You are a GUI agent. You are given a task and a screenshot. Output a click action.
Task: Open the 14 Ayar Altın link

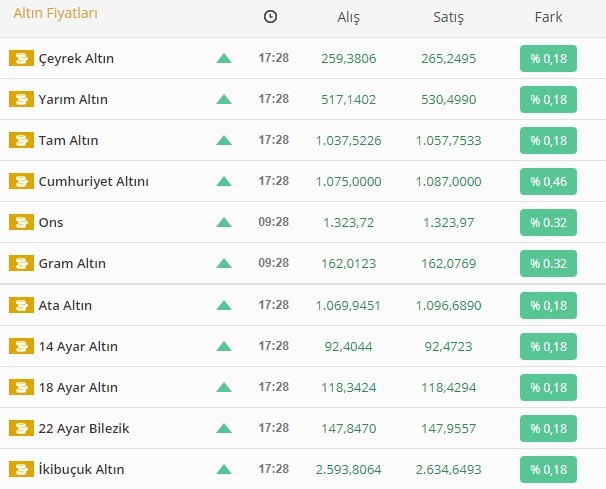point(78,346)
